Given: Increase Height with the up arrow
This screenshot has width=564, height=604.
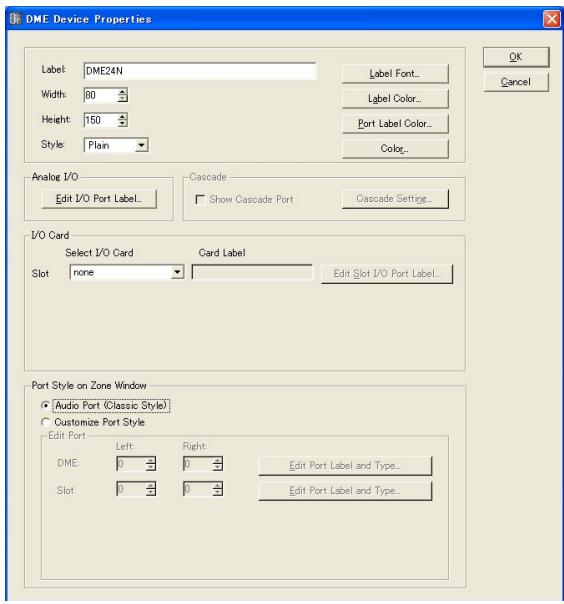Looking at the screenshot, I should click(x=123, y=117).
